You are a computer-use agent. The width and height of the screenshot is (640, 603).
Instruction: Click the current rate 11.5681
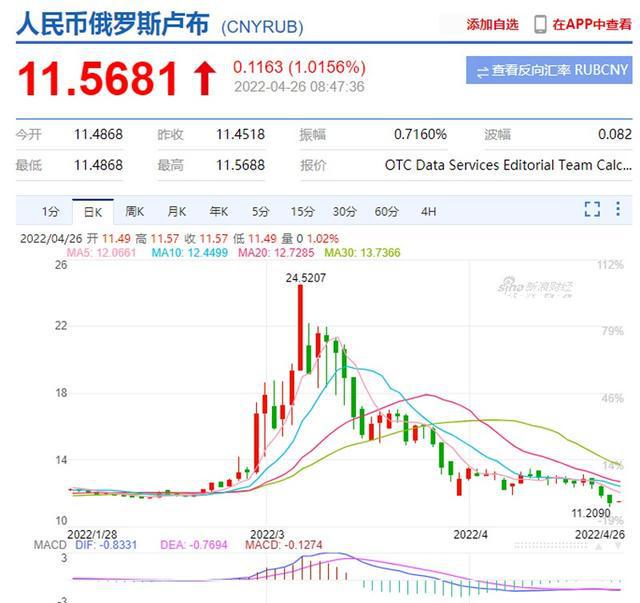(x=98, y=79)
